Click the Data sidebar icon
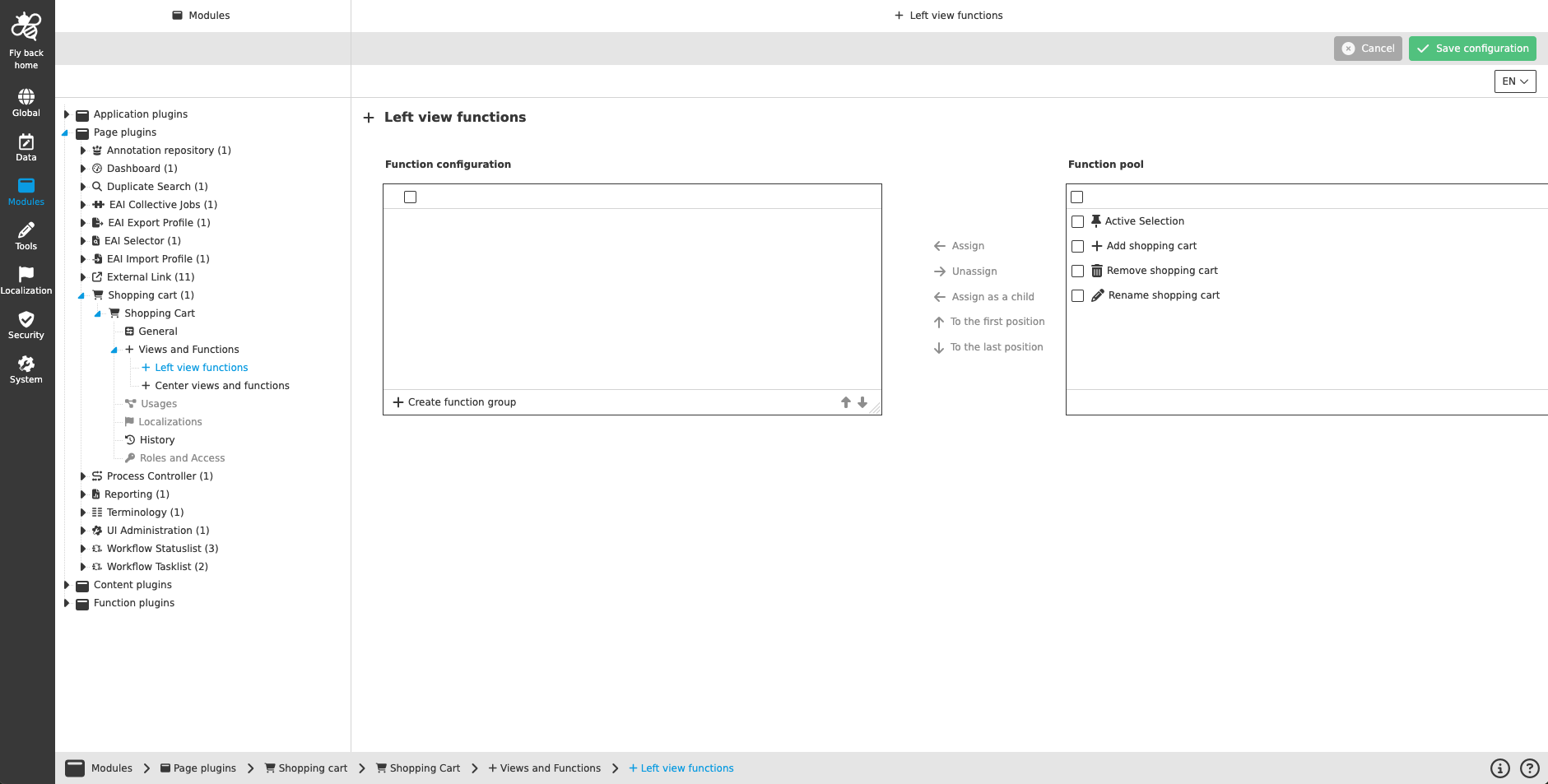The height and width of the screenshot is (784, 1548). tap(26, 141)
